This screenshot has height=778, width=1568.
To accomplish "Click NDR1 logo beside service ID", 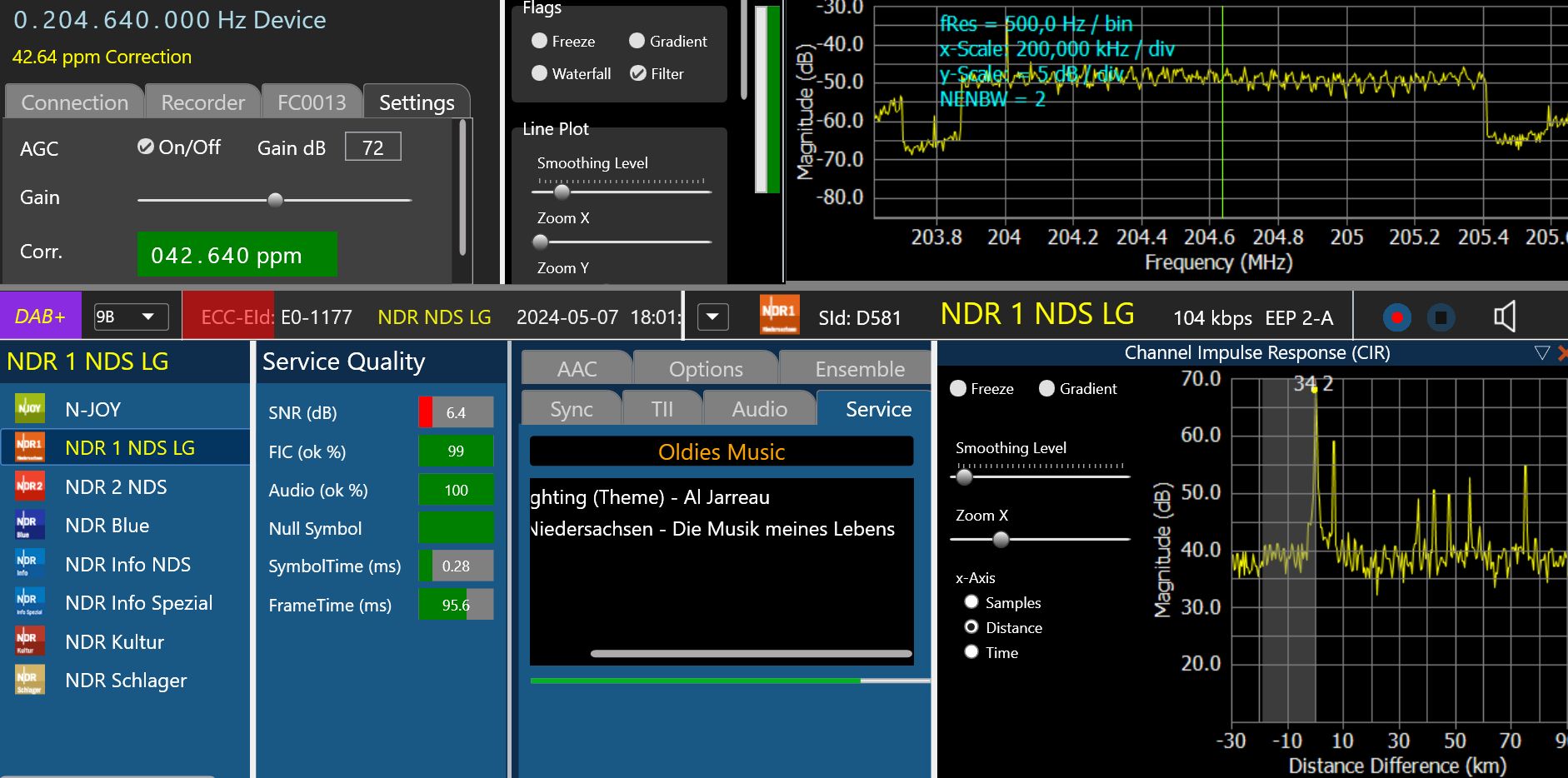I will tap(779, 317).
